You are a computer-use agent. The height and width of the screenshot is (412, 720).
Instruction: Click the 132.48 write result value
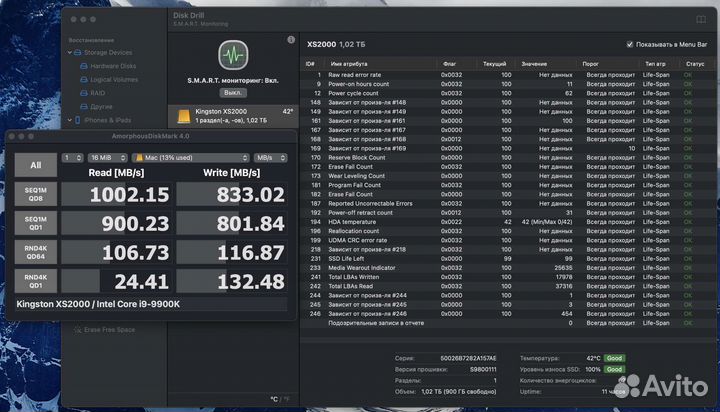pyautogui.click(x=251, y=282)
